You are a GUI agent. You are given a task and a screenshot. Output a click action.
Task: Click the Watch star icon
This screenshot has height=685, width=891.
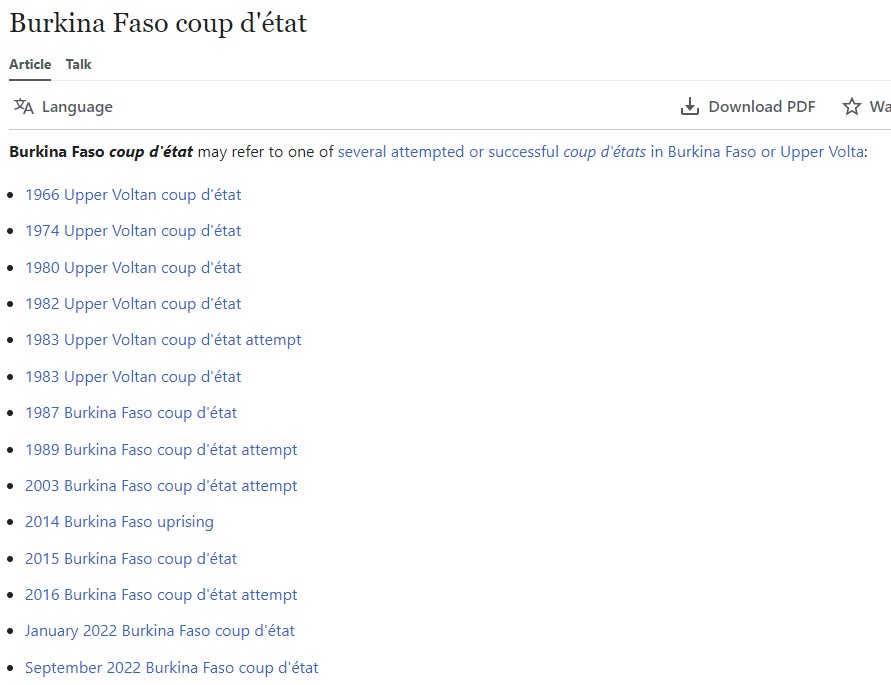click(851, 107)
